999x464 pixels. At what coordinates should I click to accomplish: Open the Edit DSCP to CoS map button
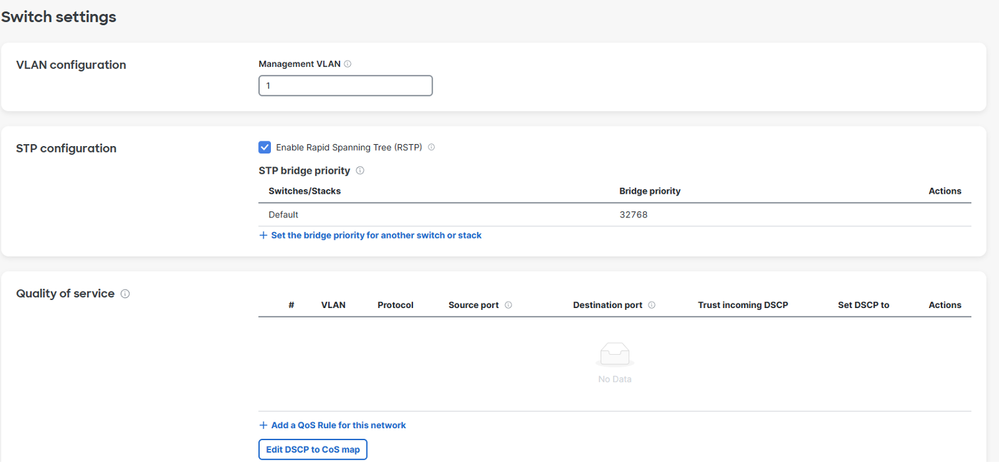pos(313,450)
